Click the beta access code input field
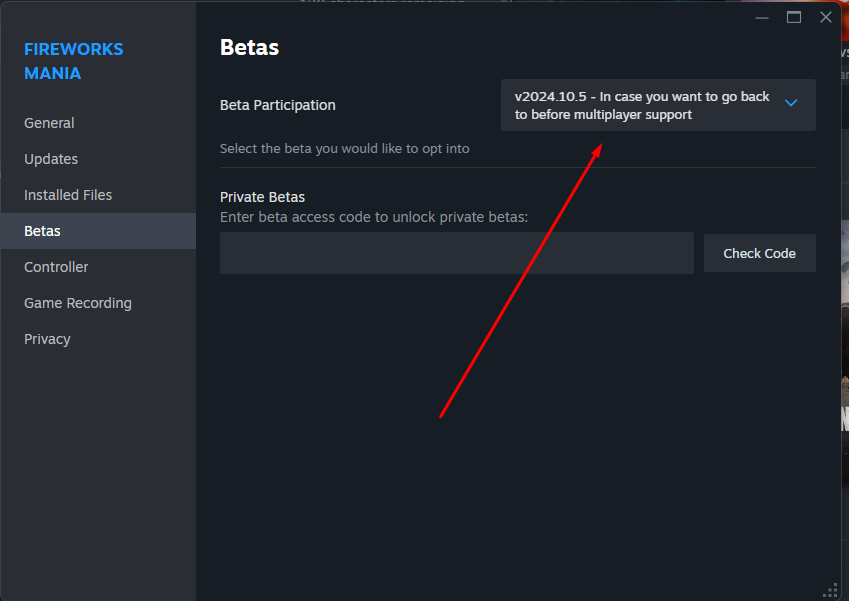849x601 pixels. click(x=456, y=252)
